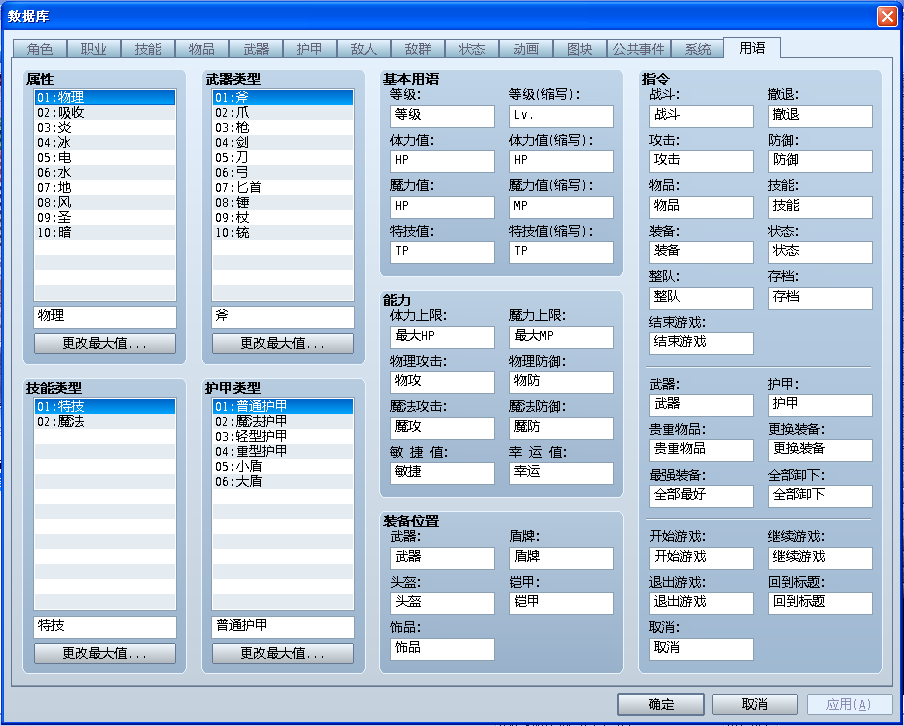Select skill type 02:魔法
This screenshot has width=904, height=726.
coord(105,422)
